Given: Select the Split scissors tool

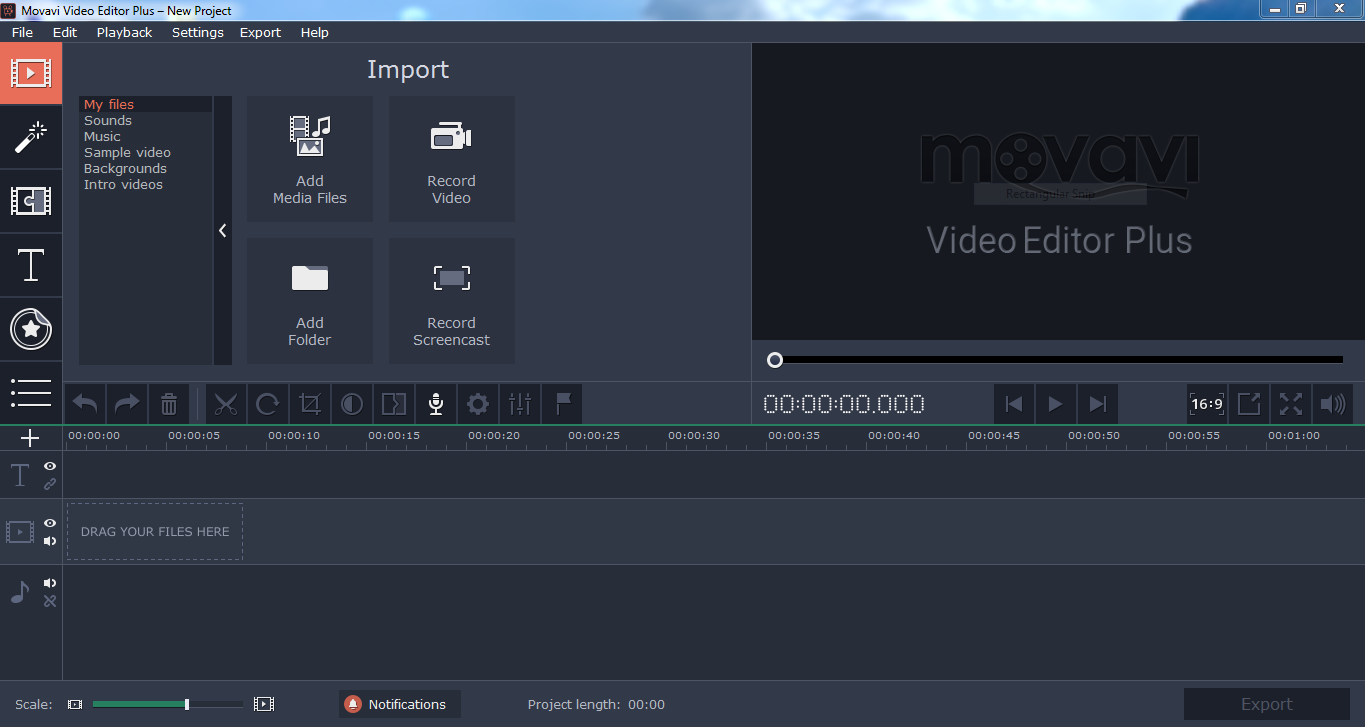Looking at the screenshot, I should click(226, 404).
